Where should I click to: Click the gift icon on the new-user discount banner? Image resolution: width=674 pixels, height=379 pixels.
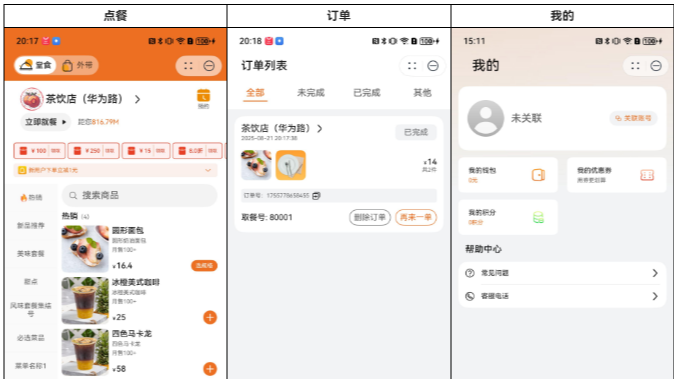(22, 170)
